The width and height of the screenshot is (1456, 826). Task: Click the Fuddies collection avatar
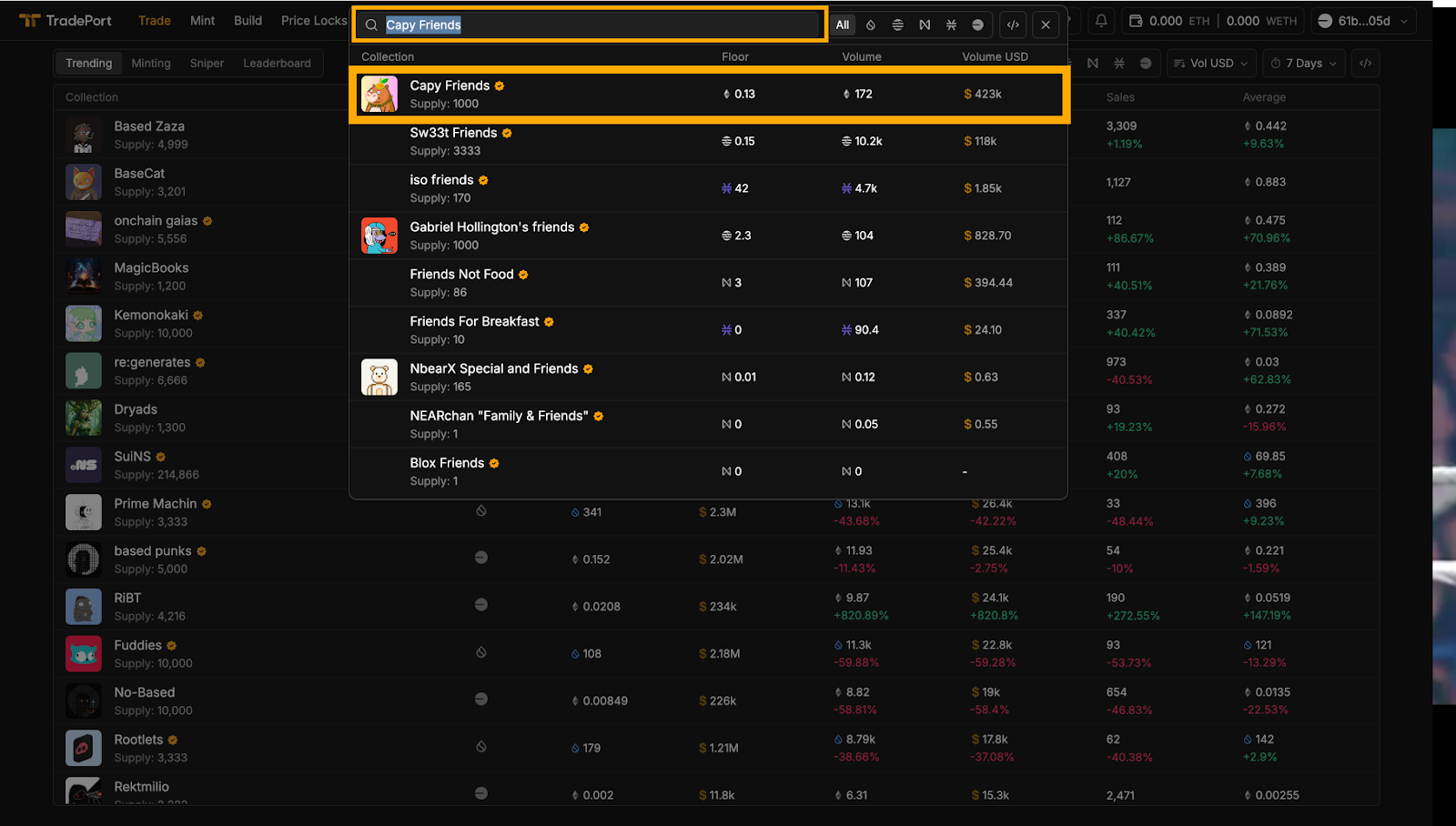coord(84,653)
